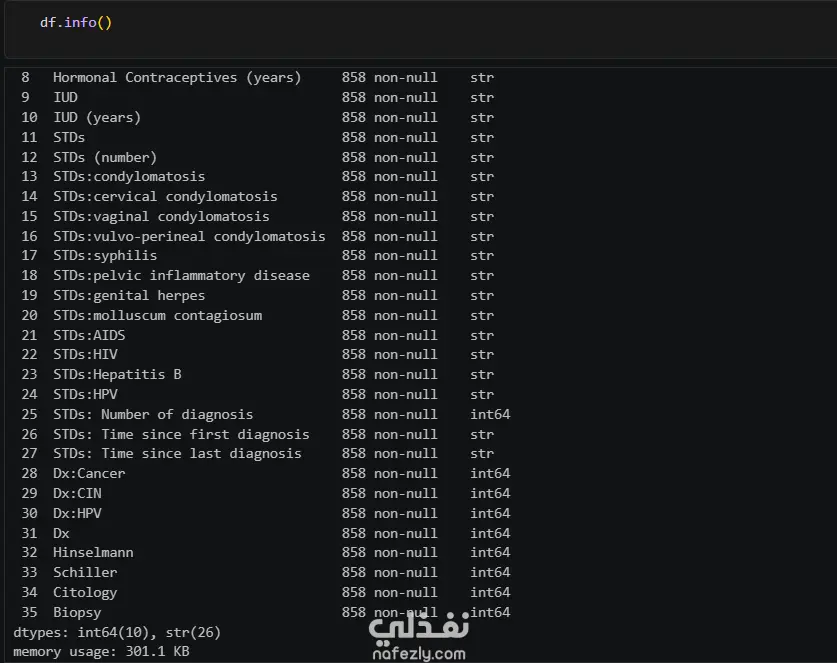Click the dtypes summary line

point(117,633)
